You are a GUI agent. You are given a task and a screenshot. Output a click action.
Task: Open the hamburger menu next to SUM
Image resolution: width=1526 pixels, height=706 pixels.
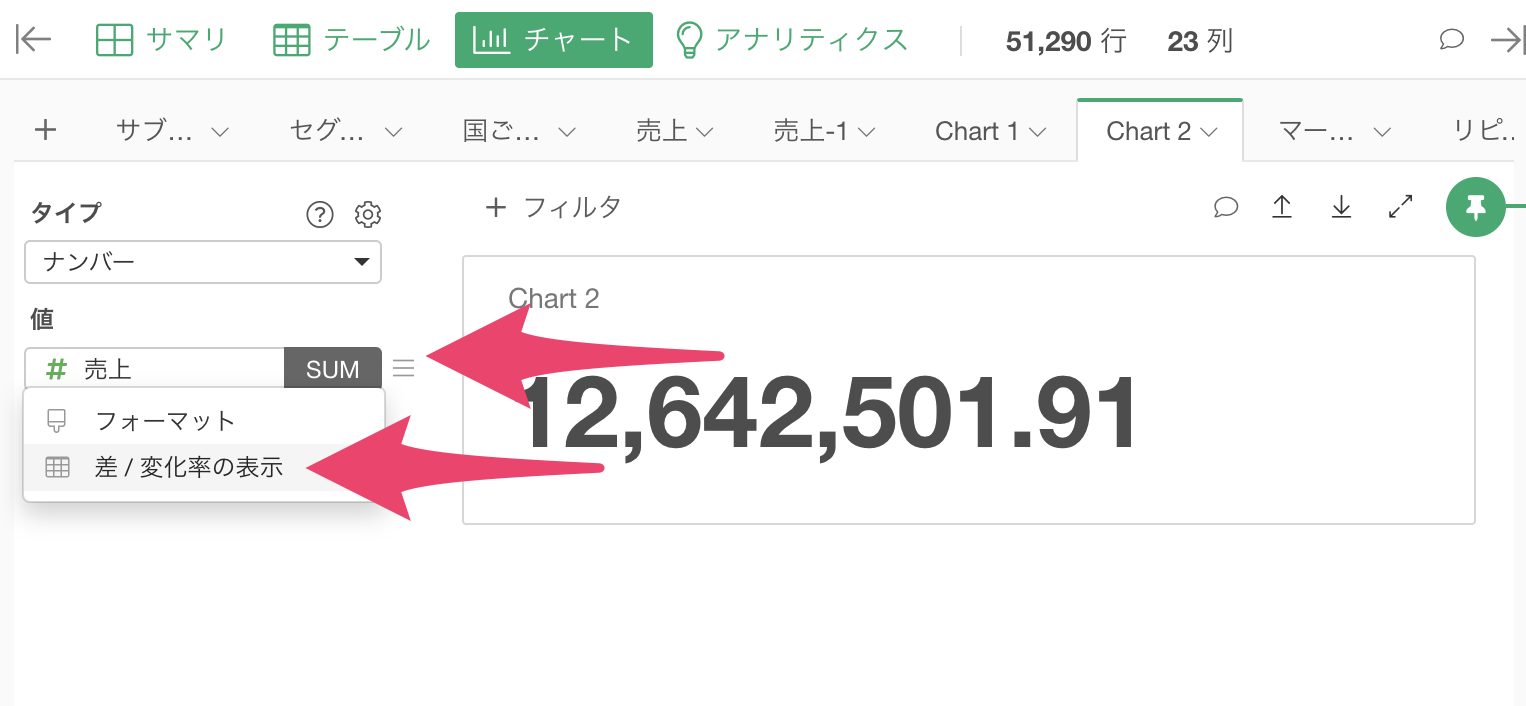[403, 368]
